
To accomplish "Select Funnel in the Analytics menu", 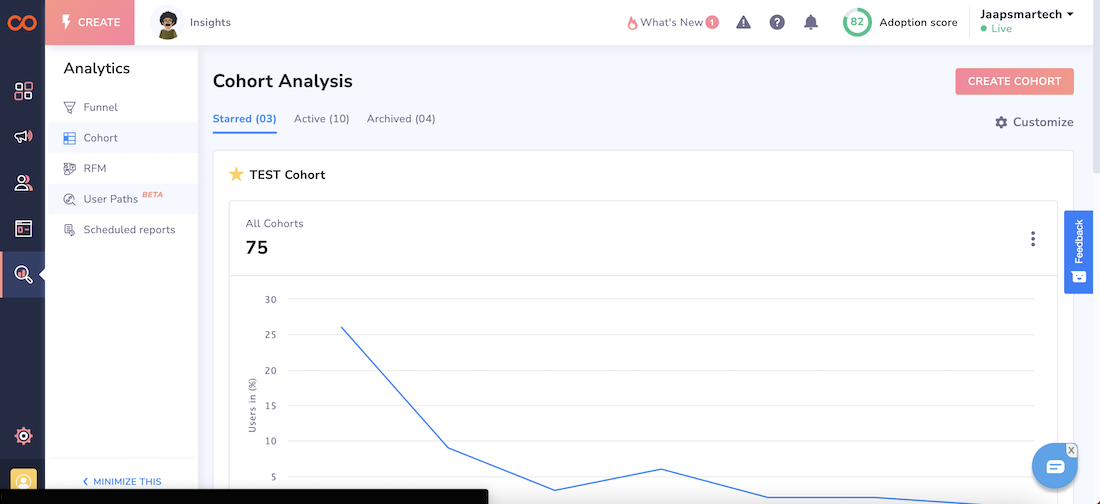I will point(100,107).
